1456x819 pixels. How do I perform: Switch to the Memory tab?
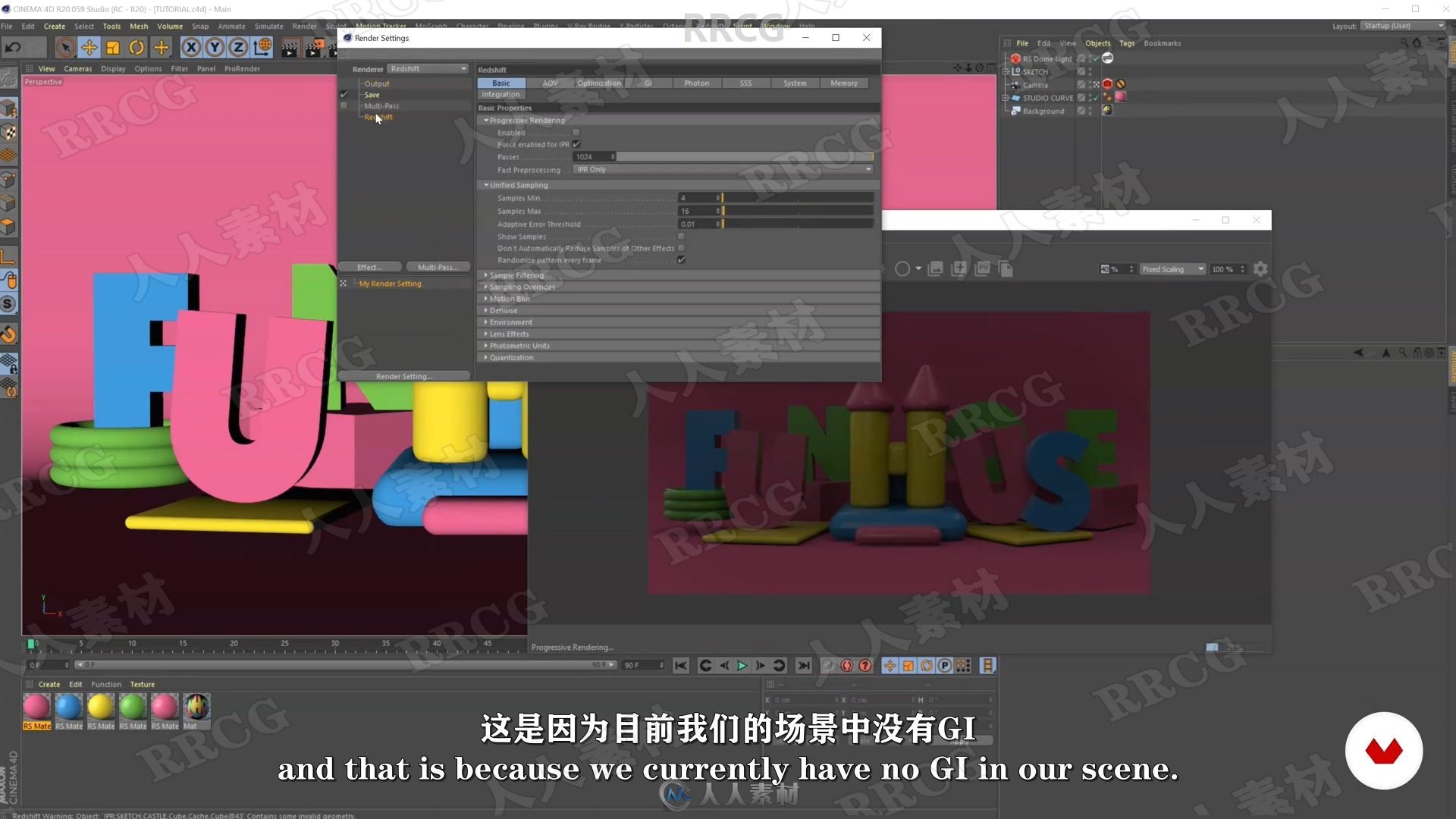point(844,83)
